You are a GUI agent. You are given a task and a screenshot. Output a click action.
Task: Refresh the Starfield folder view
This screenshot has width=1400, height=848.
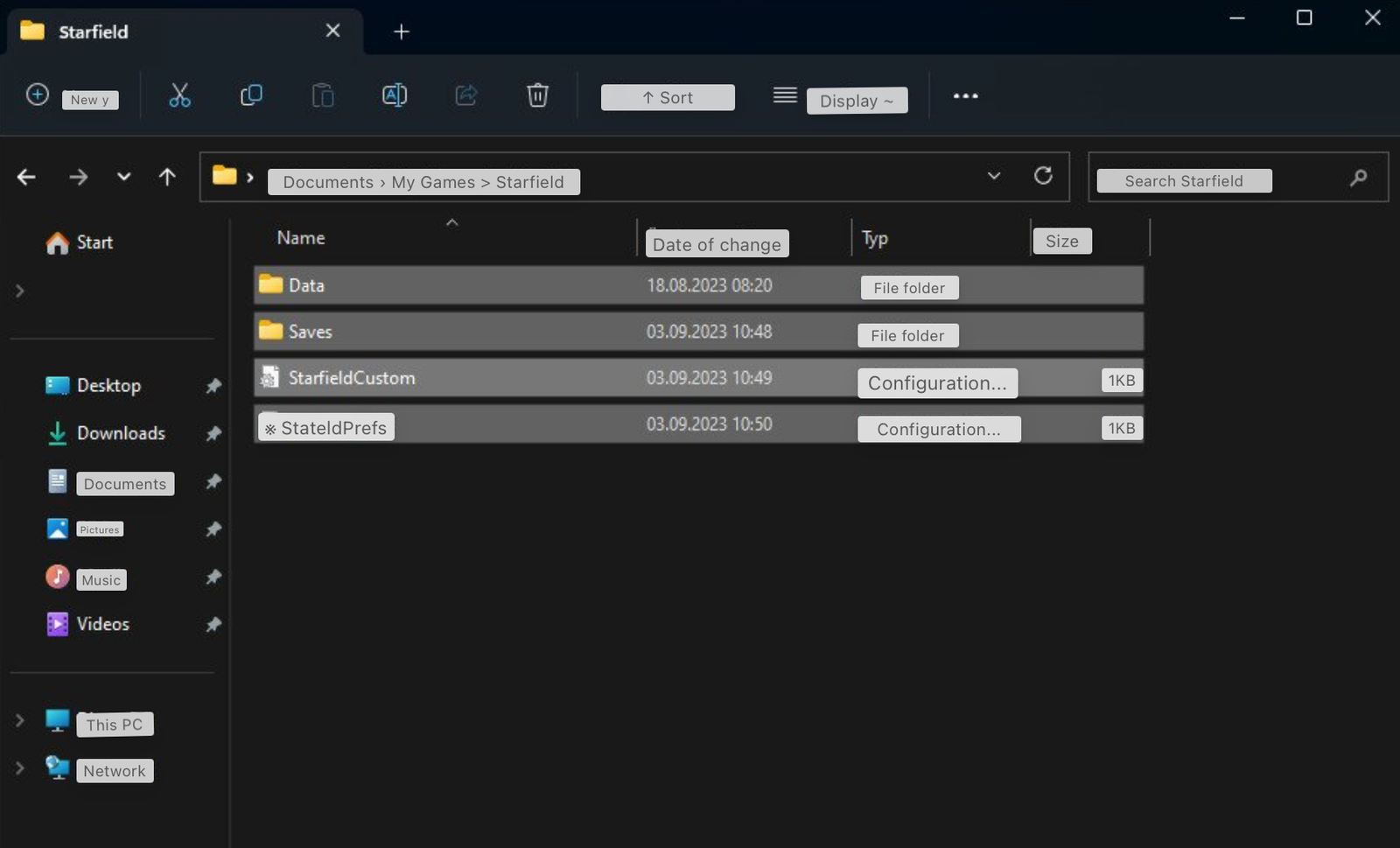coord(1043,176)
